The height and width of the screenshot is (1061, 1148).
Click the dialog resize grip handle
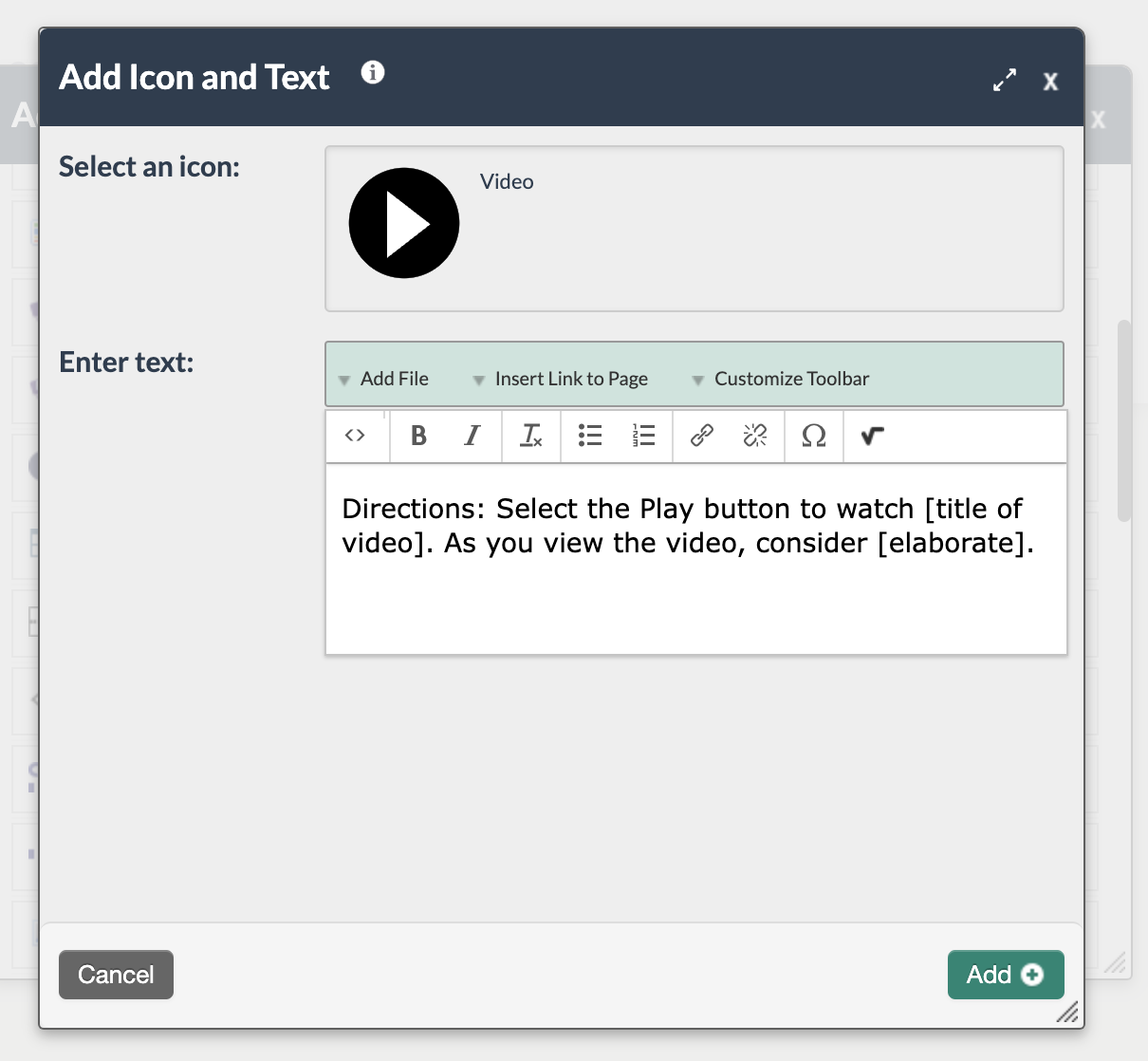1068,1013
